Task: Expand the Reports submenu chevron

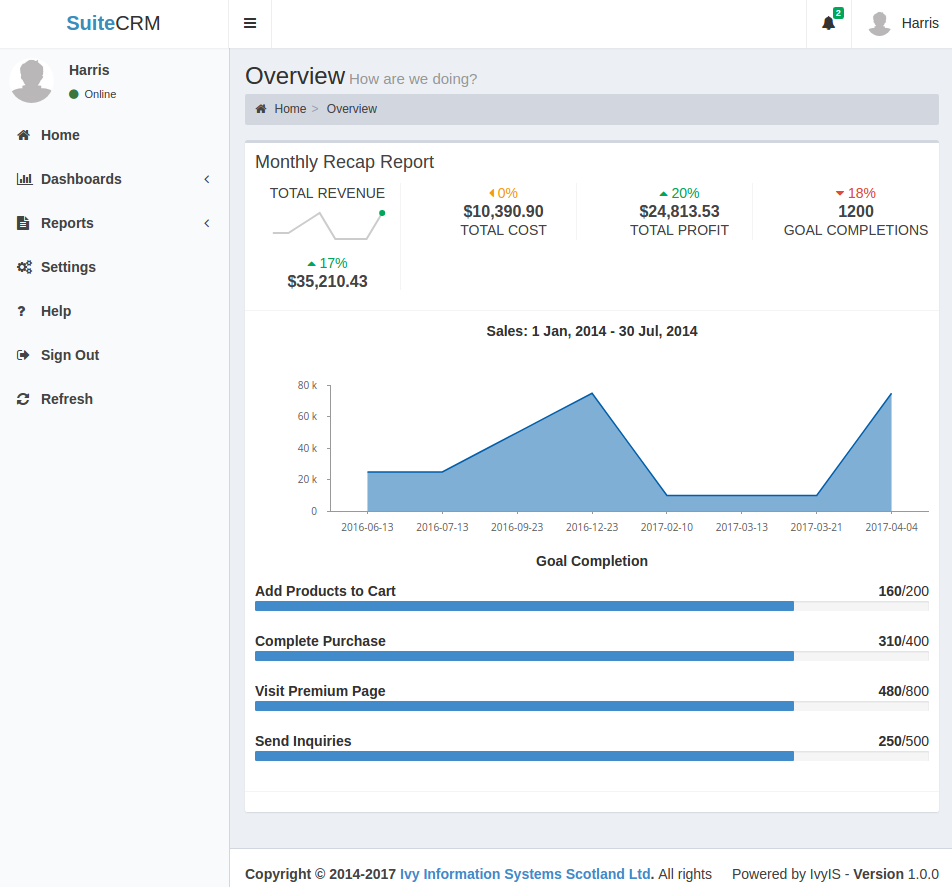Action: click(207, 223)
